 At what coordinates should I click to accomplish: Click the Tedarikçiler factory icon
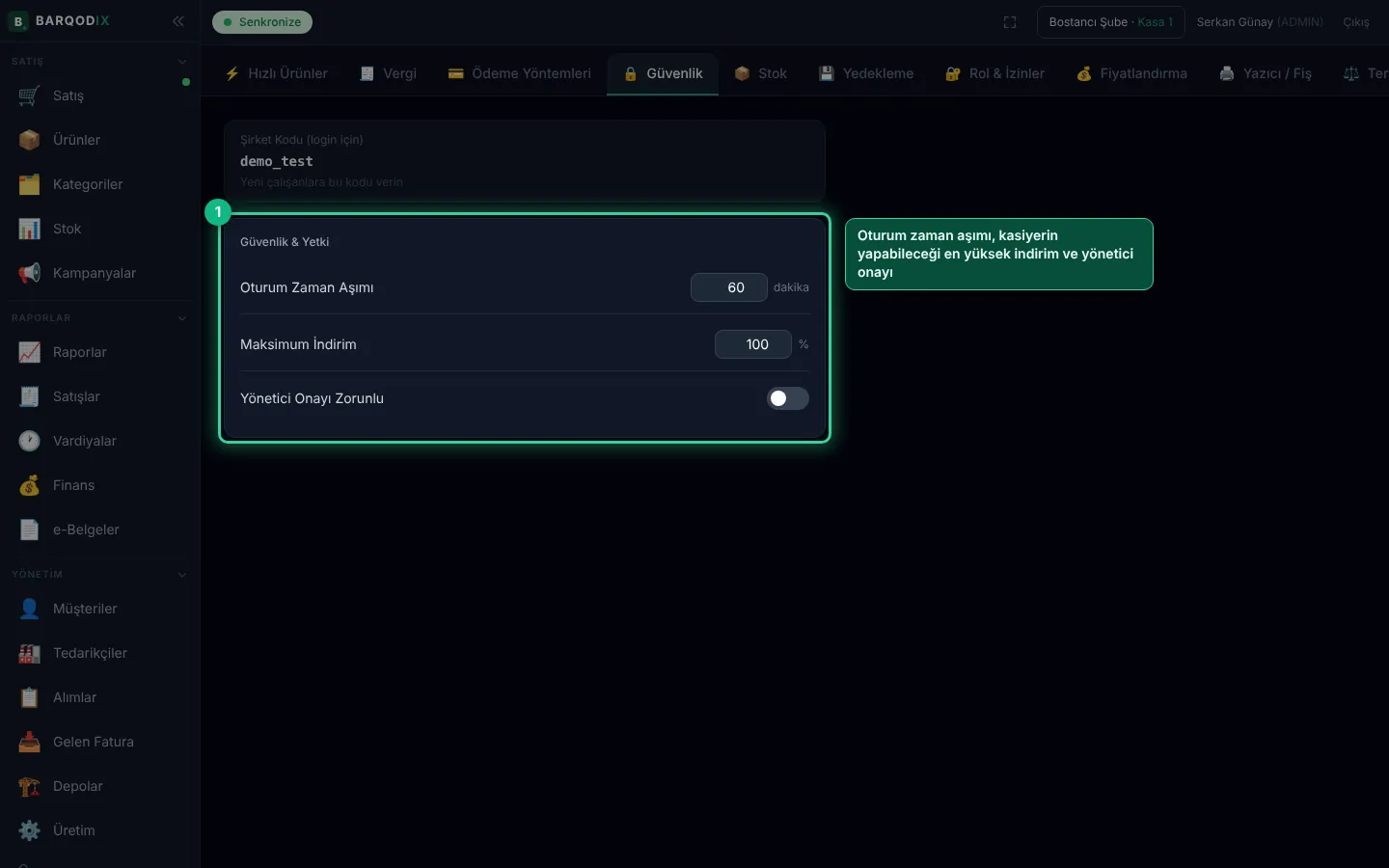(x=30, y=653)
